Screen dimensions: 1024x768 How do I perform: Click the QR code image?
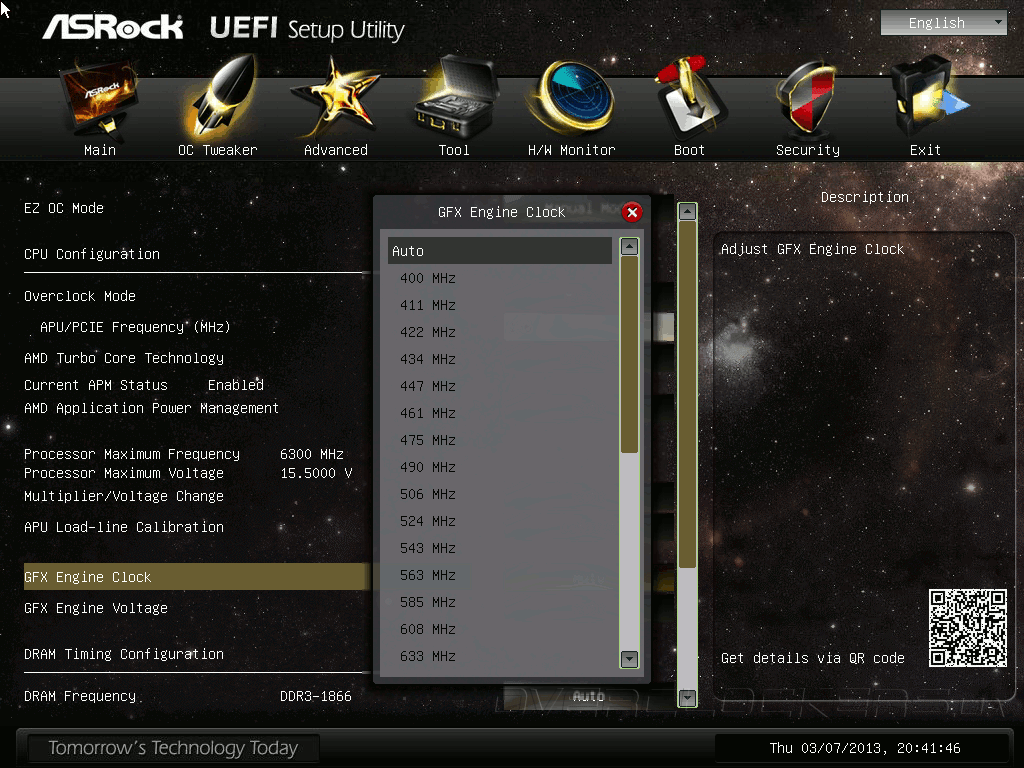tap(967, 628)
